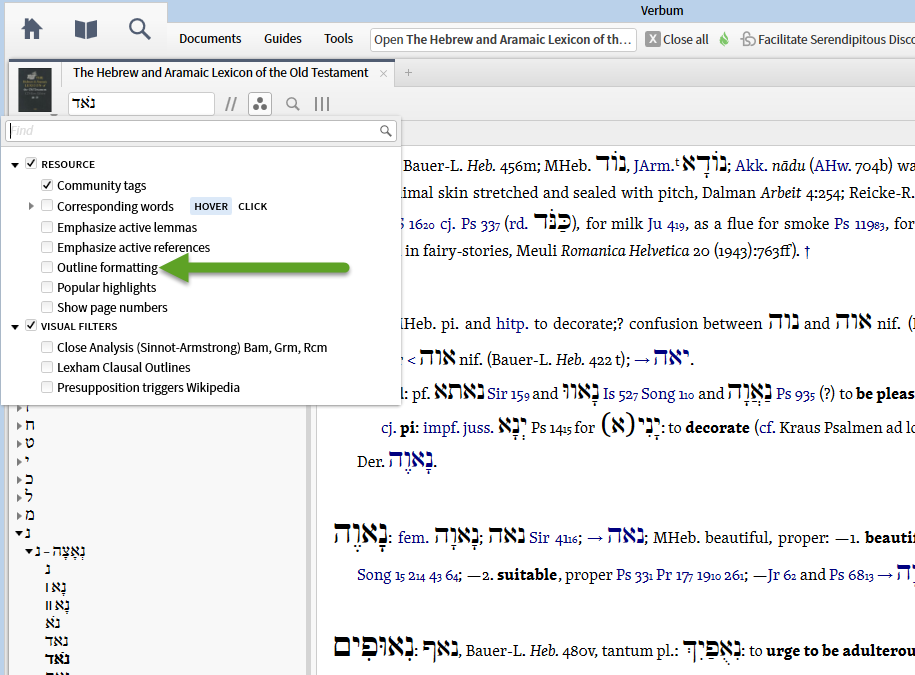Enable Presupposition triggers Wikipedia filter

click(47, 387)
